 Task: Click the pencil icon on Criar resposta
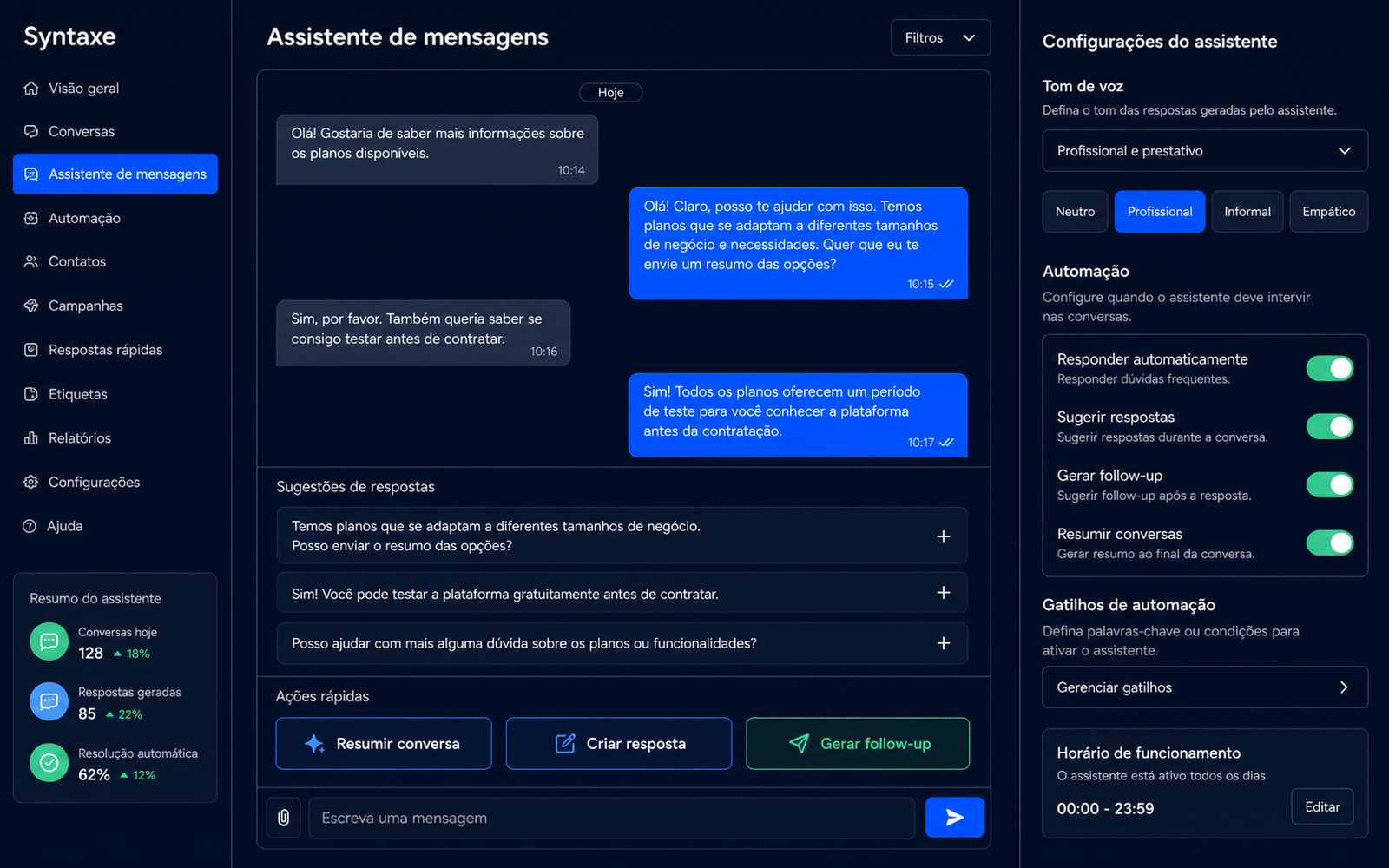click(565, 744)
